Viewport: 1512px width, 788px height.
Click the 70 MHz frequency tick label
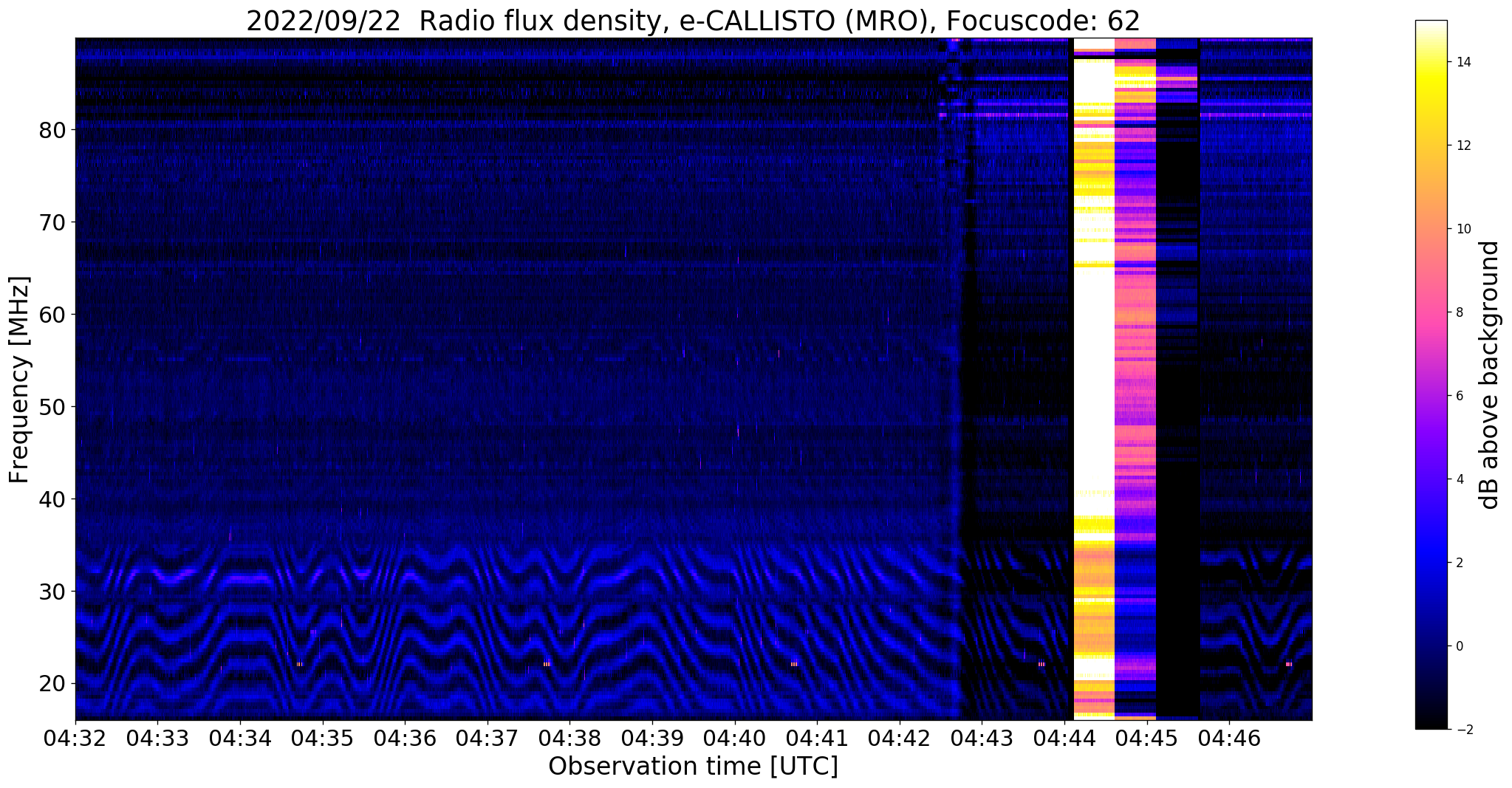point(52,222)
